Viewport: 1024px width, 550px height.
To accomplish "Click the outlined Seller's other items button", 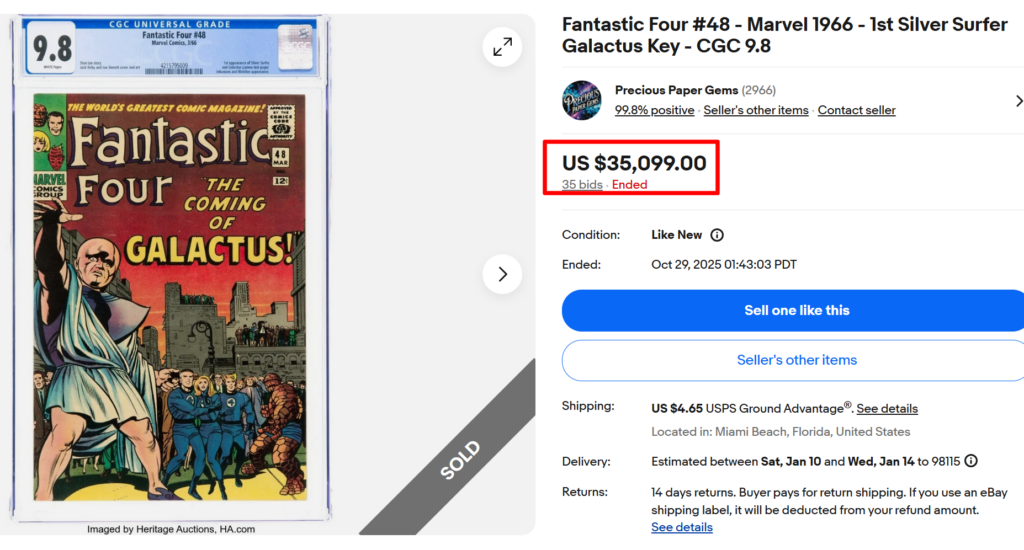I will click(796, 360).
